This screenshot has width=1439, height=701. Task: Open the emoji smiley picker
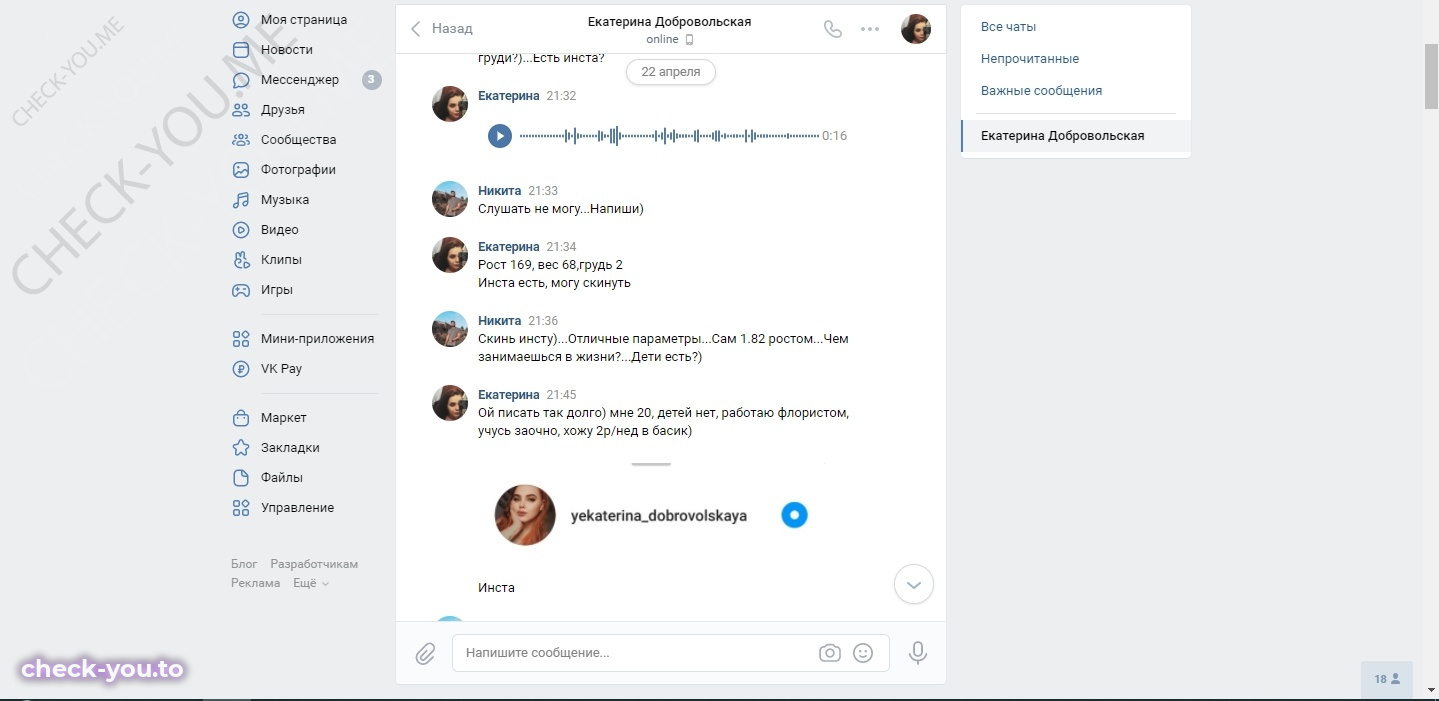pos(863,653)
